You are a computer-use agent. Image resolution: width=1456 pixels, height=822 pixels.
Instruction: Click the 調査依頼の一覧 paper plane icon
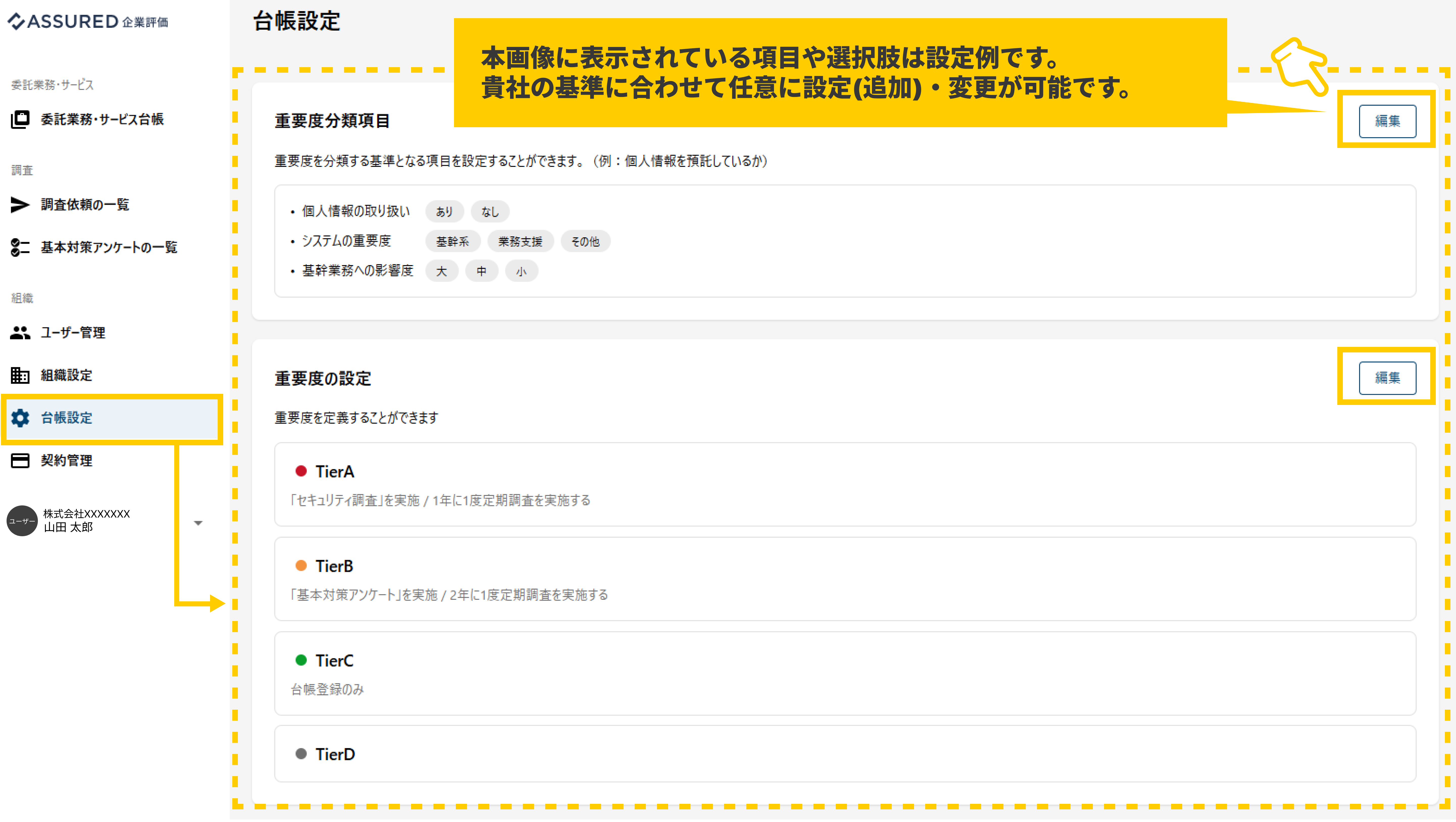pyautogui.click(x=20, y=205)
